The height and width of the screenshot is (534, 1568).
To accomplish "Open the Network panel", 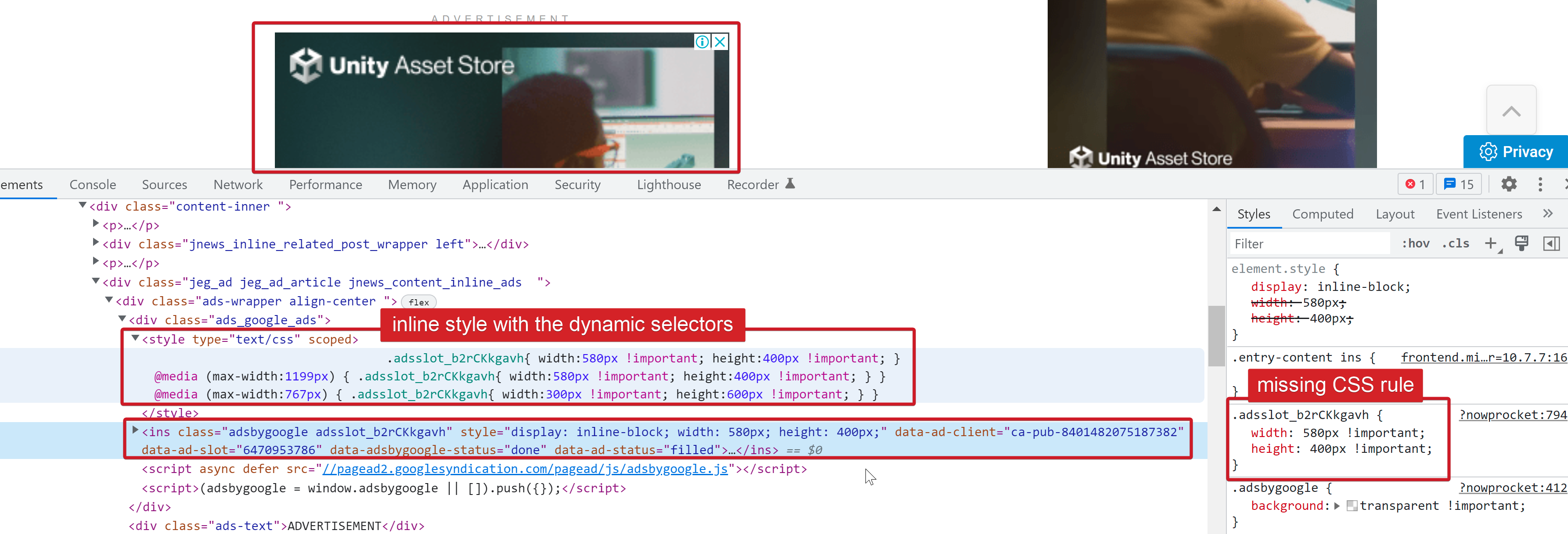I will click(x=238, y=184).
